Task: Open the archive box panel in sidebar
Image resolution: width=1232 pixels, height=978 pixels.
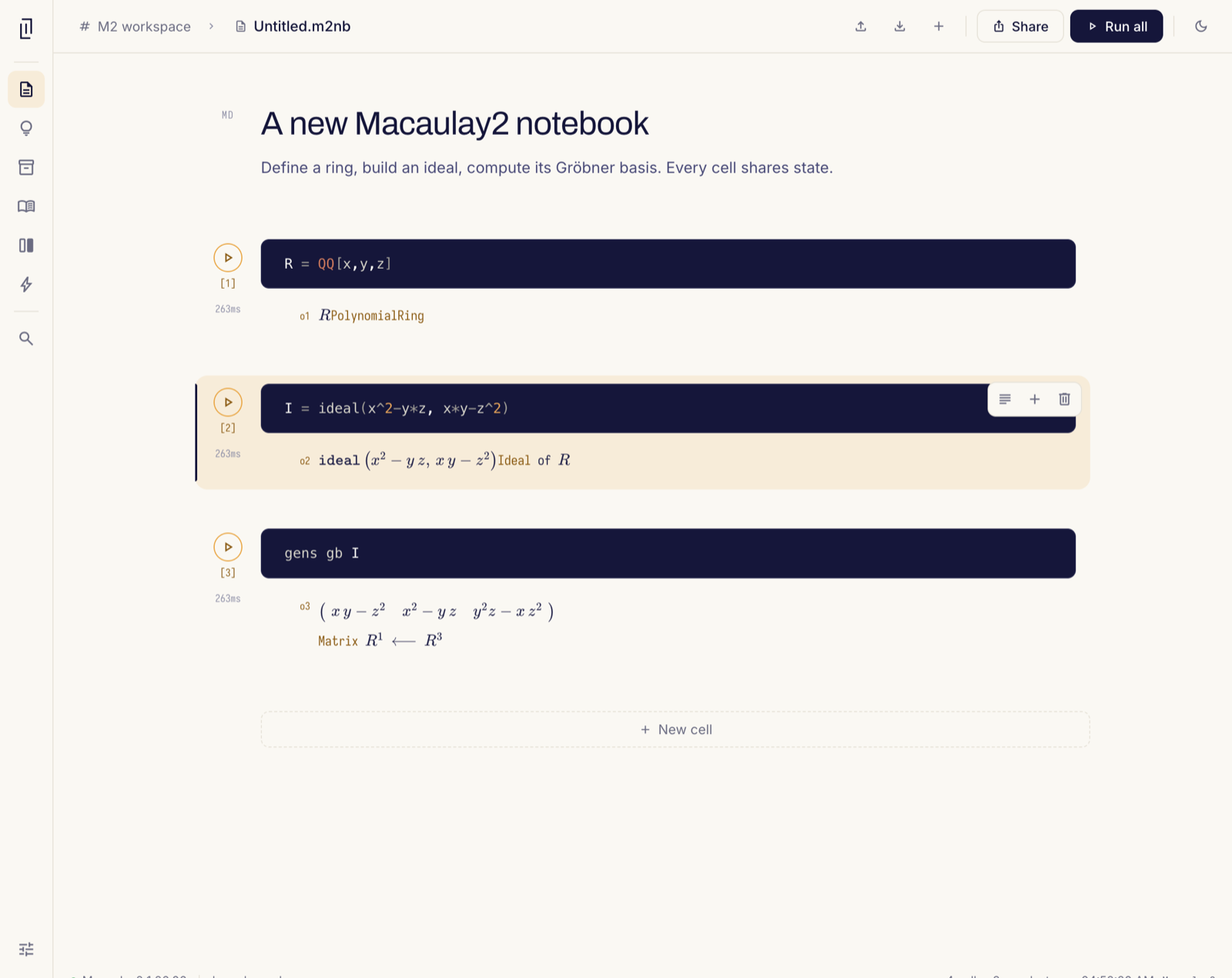Action: tap(26, 167)
